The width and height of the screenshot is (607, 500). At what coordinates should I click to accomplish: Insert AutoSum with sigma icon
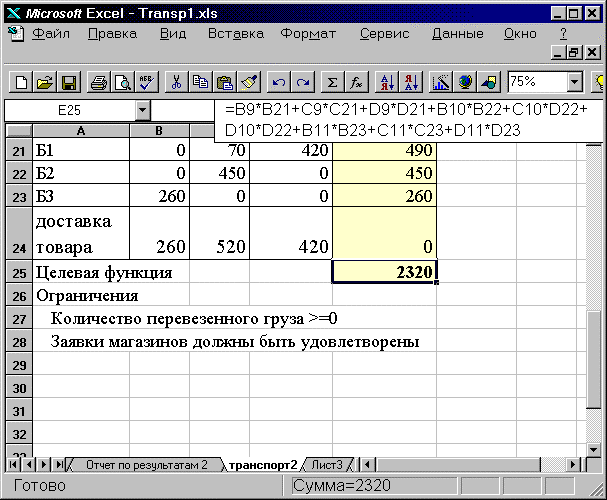tap(332, 82)
